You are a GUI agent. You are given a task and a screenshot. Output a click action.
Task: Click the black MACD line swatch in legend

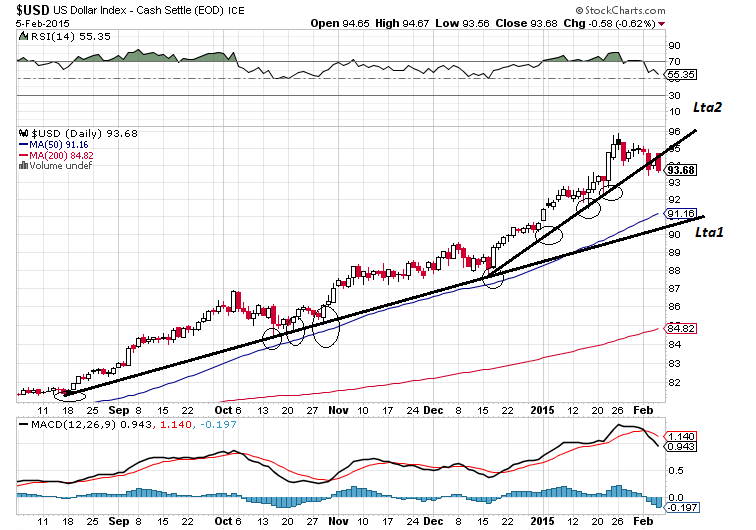point(24,425)
